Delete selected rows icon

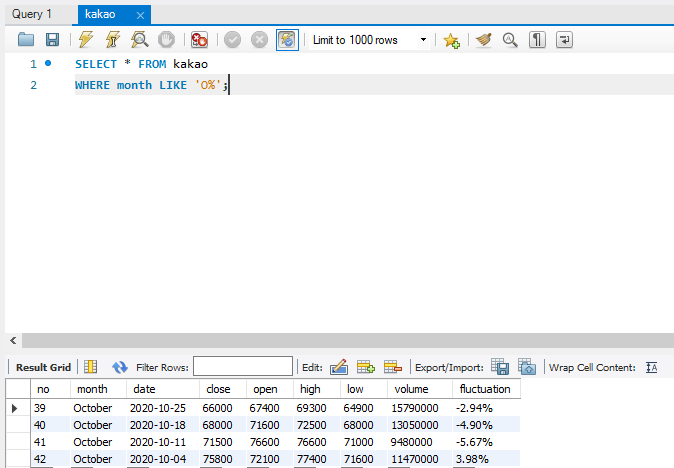tap(392, 367)
